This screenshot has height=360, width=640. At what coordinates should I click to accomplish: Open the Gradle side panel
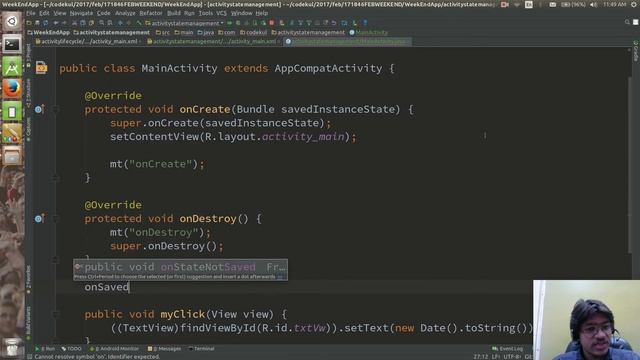(x=636, y=51)
